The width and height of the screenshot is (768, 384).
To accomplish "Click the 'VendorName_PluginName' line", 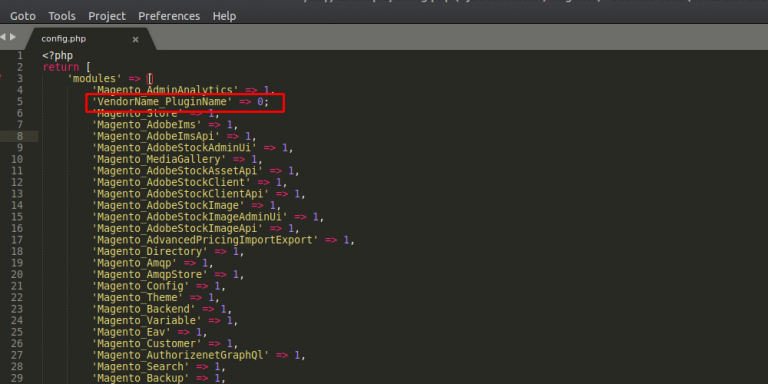I will [181, 102].
